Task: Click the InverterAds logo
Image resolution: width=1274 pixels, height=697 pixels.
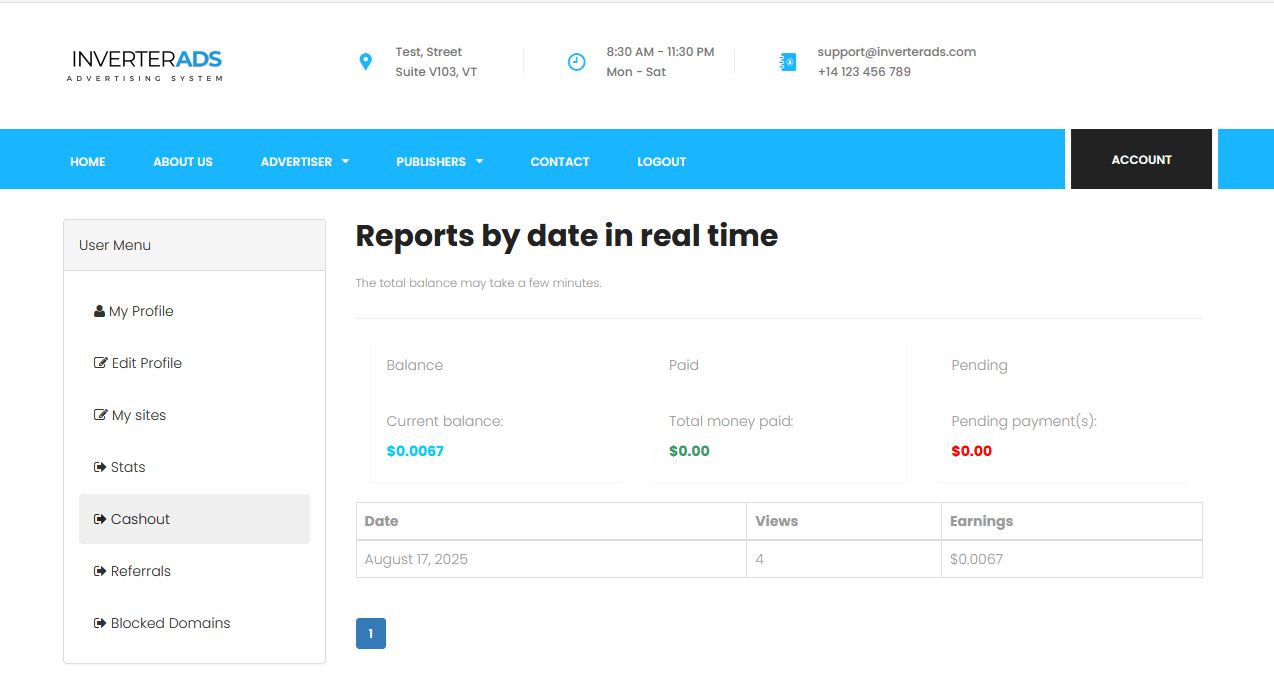Action: click(x=146, y=64)
